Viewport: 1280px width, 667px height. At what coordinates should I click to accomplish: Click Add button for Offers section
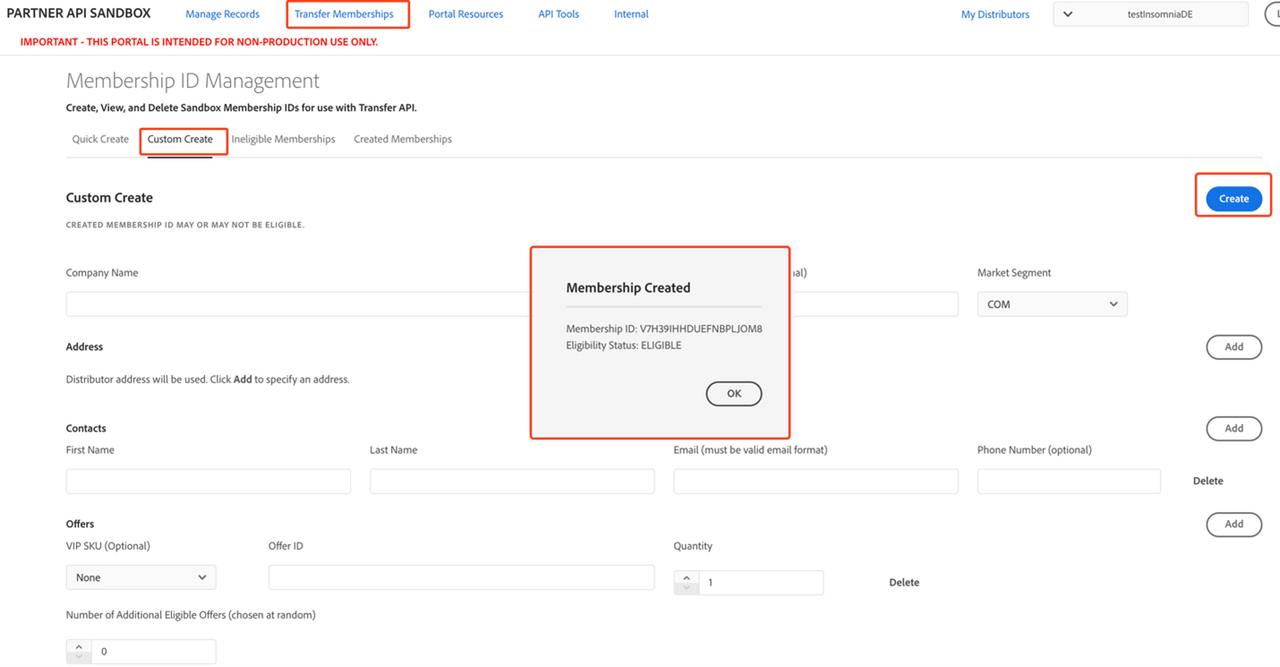pos(1233,524)
